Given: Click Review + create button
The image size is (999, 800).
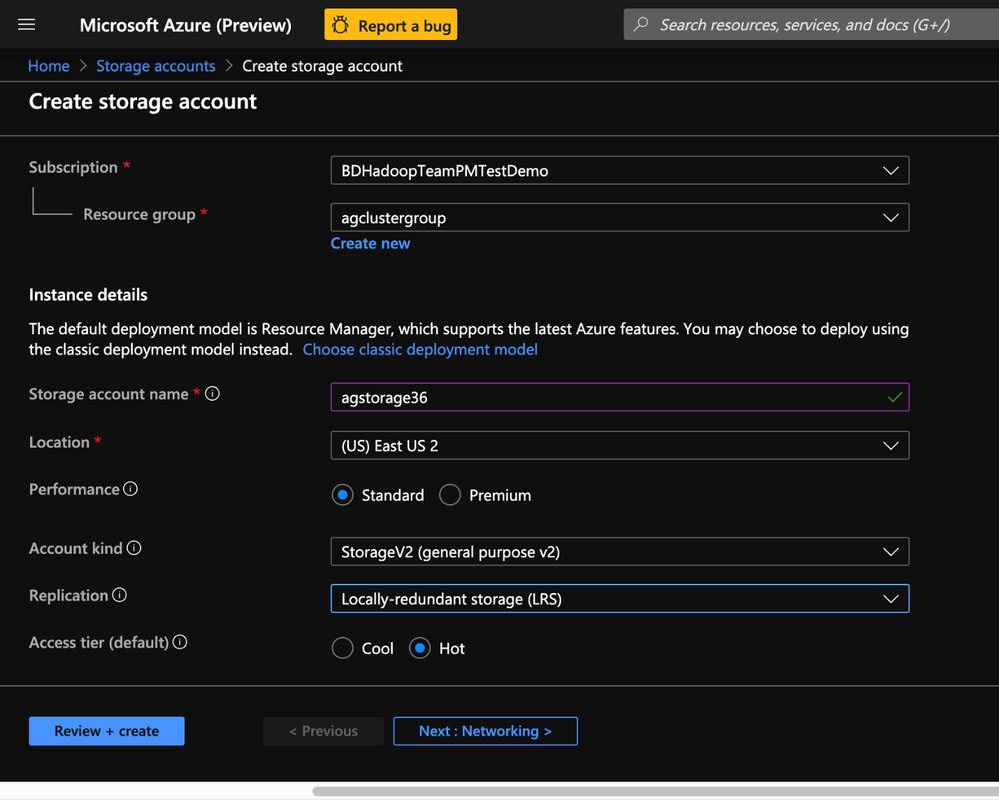Looking at the screenshot, I should pyautogui.click(x=107, y=731).
